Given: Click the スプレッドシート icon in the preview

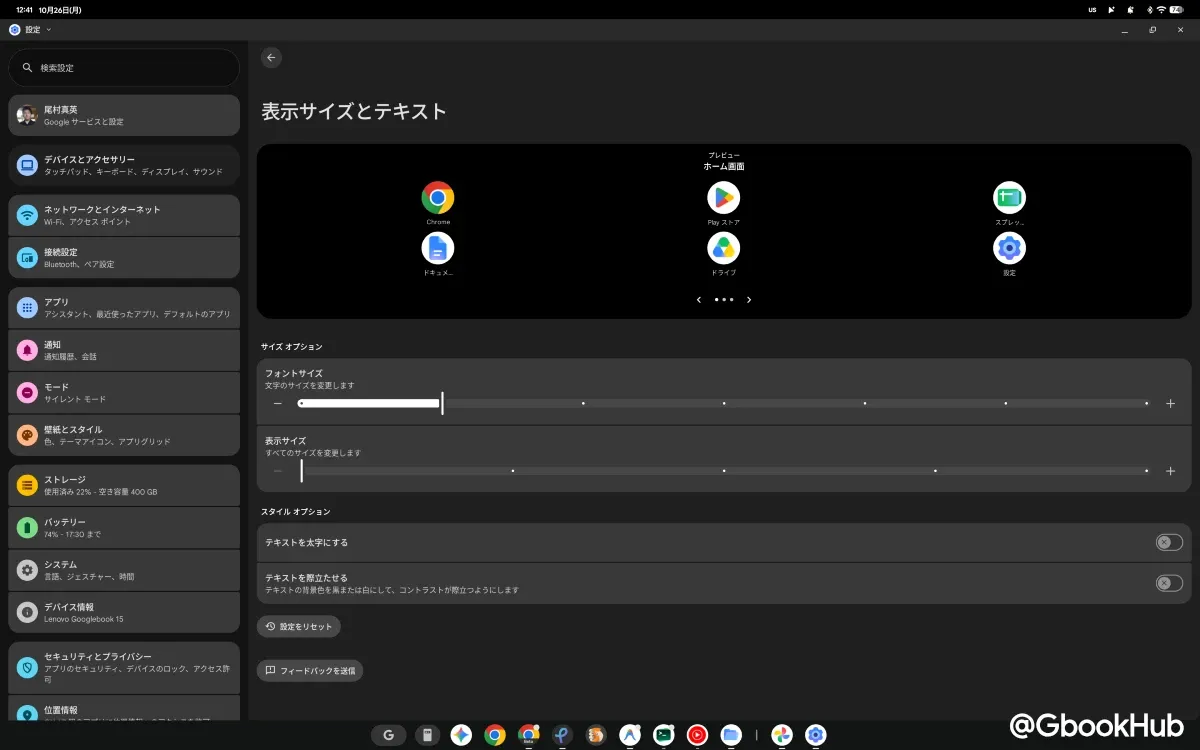Looking at the screenshot, I should coord(1009,197).
